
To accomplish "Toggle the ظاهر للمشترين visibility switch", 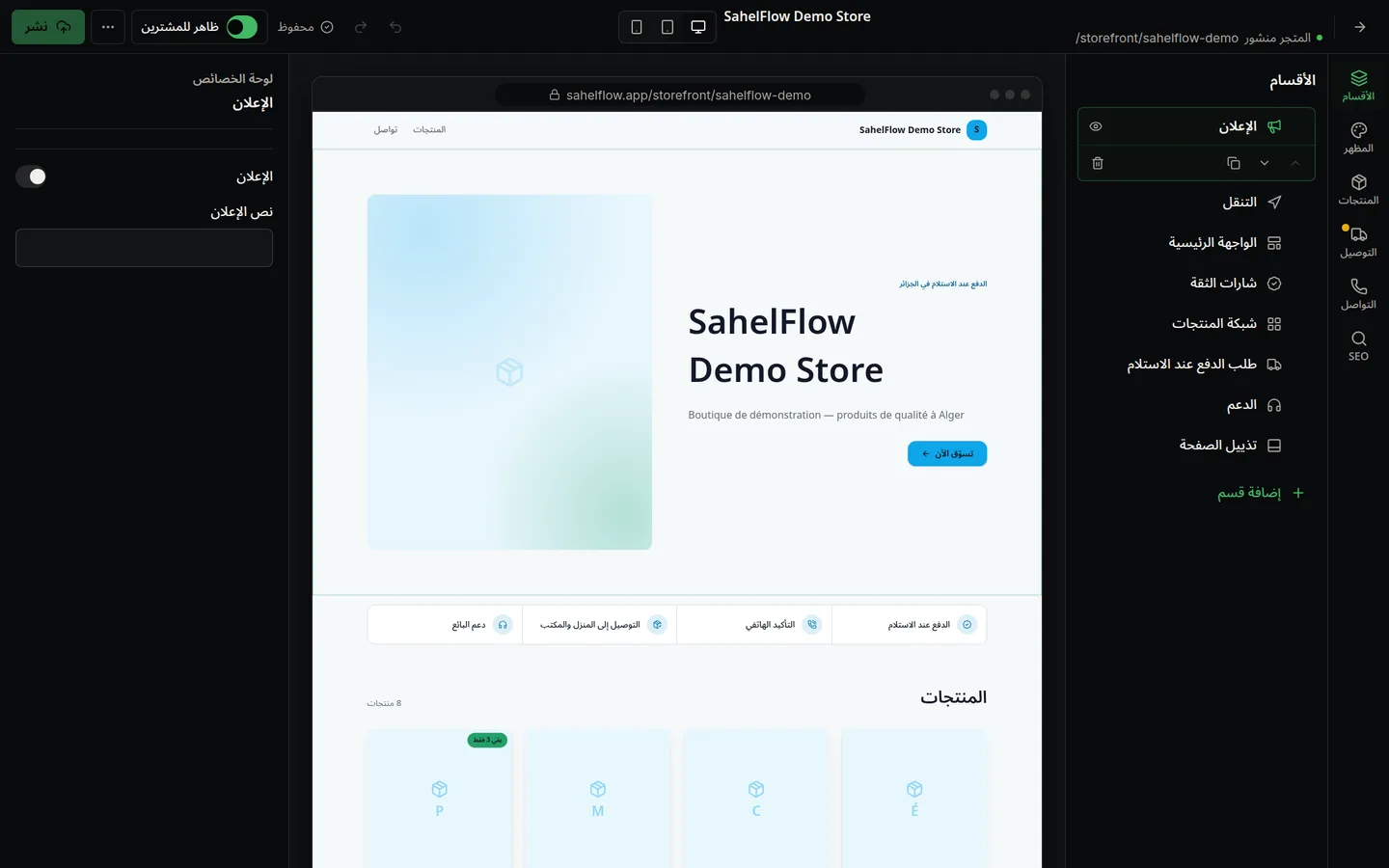I will [242, 27].
